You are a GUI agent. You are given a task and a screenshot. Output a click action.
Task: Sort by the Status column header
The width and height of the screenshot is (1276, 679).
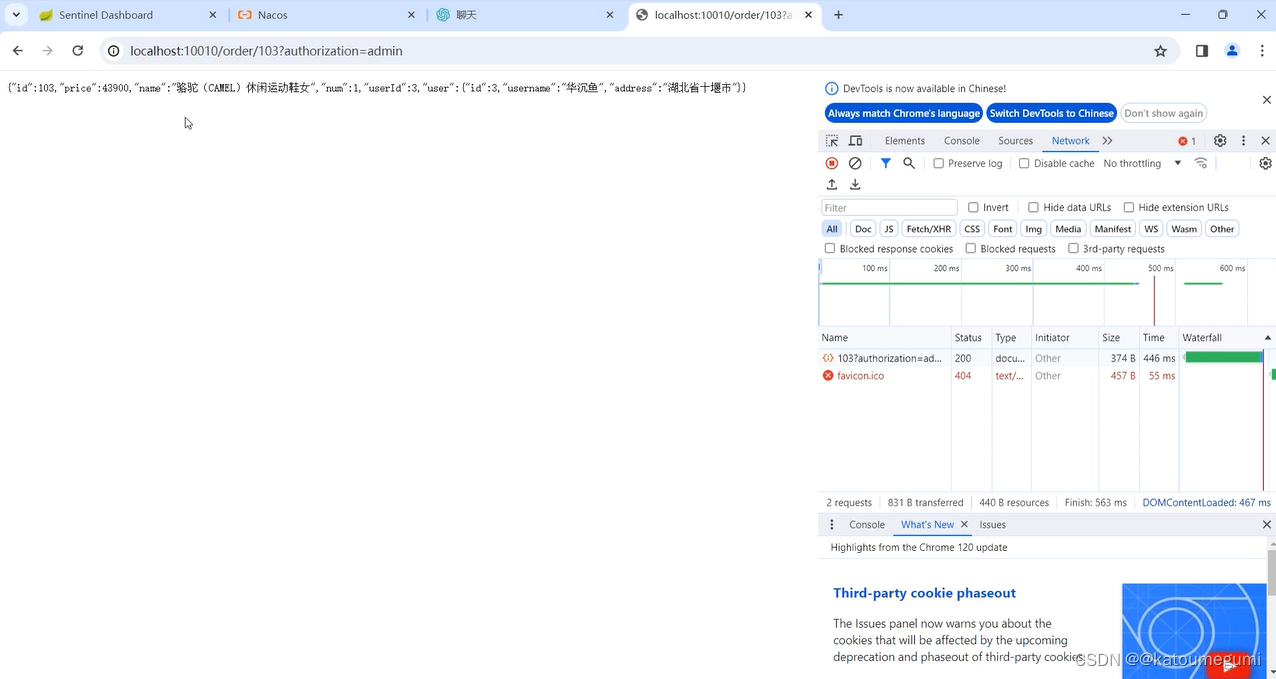tap(970, 338)
